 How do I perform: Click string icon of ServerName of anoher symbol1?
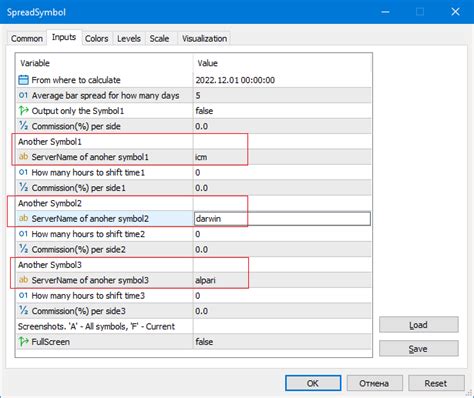23,156
